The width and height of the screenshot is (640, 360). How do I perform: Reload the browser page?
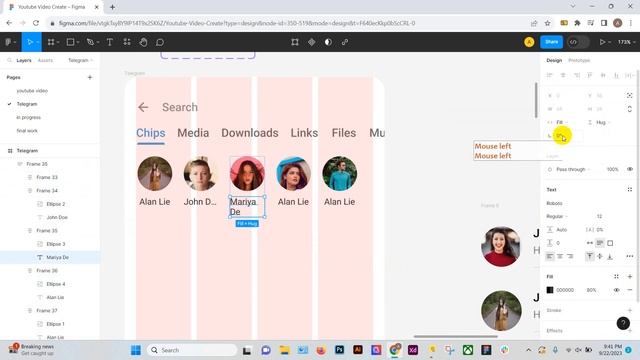(x=36, y=23)
